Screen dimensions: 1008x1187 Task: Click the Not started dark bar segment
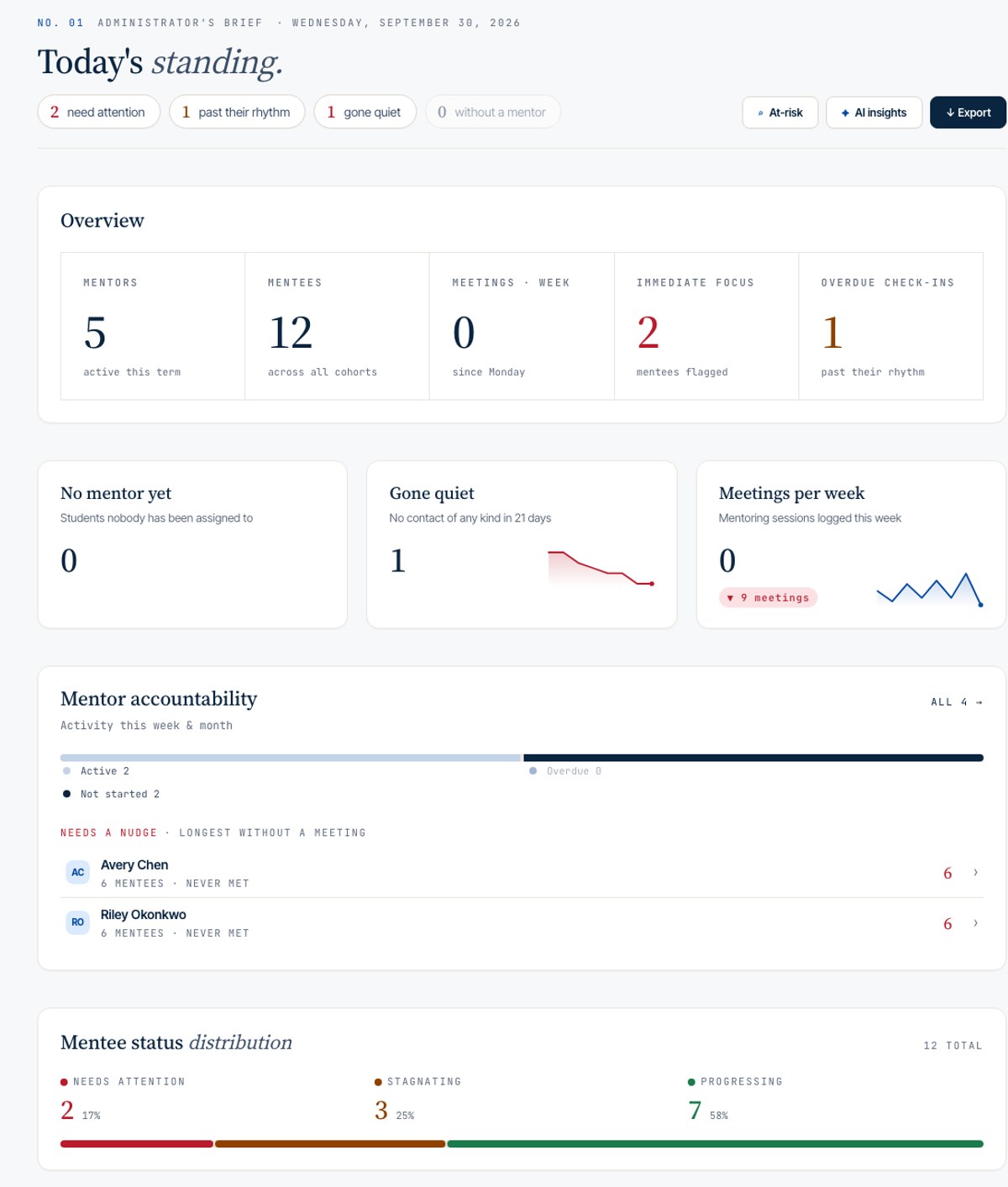click(x=753, y=758)
